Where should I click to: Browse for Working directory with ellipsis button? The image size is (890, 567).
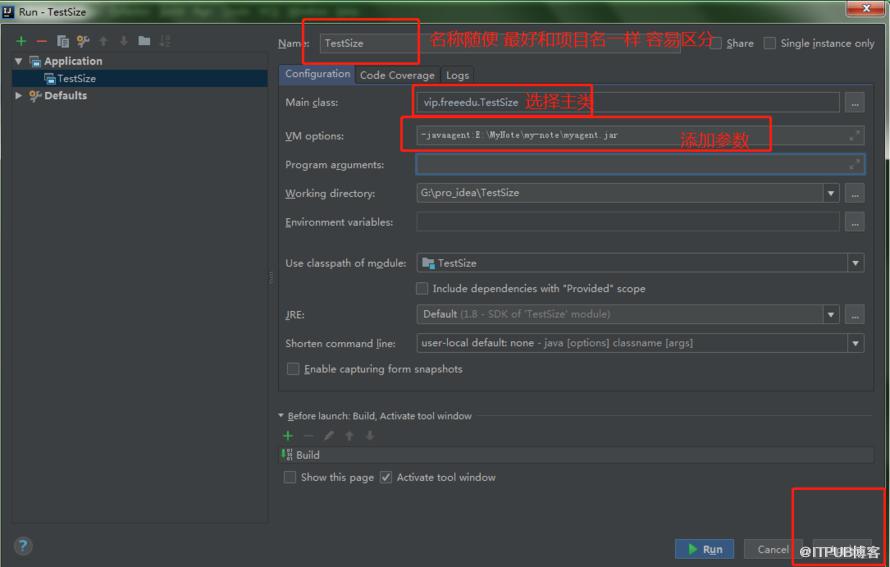point(854,194)
